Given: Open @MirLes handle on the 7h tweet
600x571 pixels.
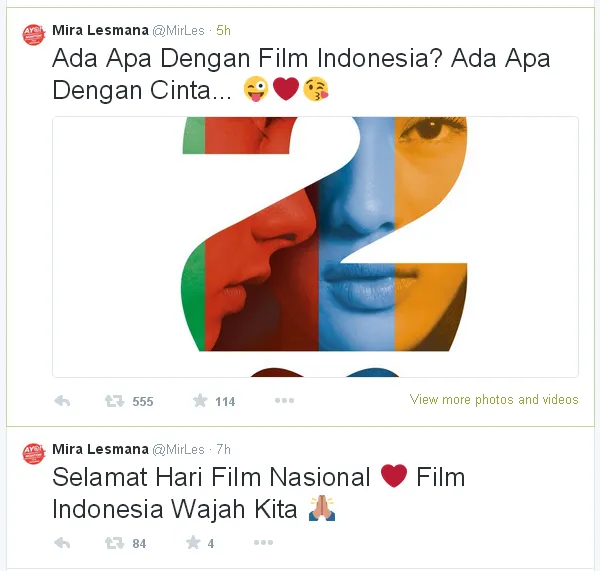Looking at the screenshot, I should (178, 449).
